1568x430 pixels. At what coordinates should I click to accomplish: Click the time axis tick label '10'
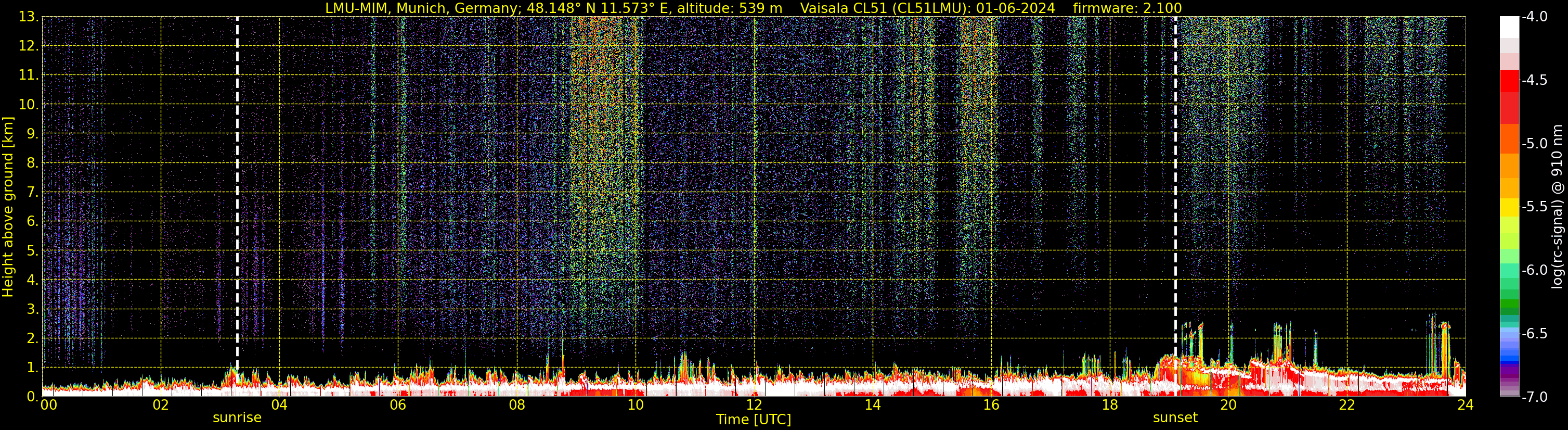pyautogui.click(x=636, y=406)
